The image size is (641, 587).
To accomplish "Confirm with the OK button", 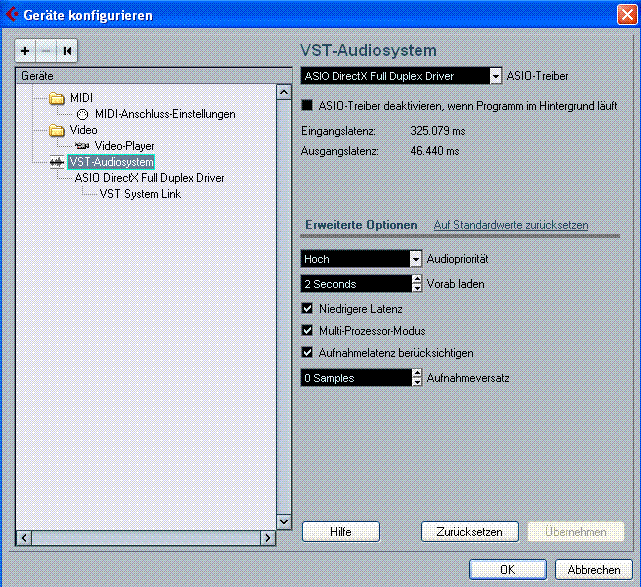I will tap(508, 569).
